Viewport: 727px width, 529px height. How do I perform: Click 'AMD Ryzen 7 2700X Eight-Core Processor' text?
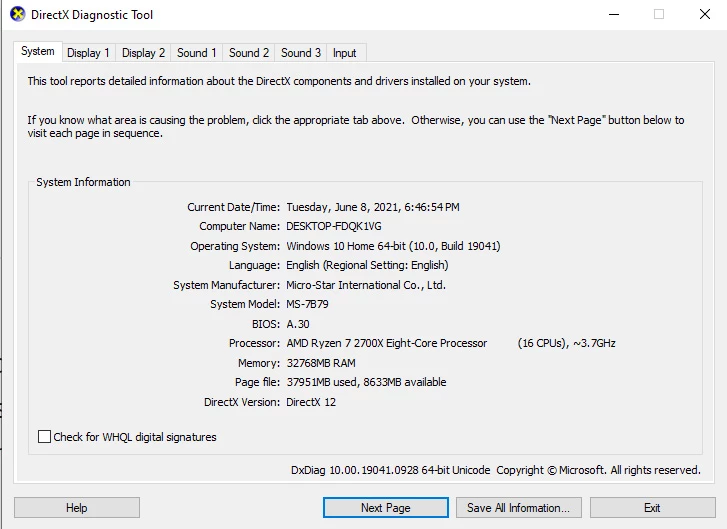387,343
